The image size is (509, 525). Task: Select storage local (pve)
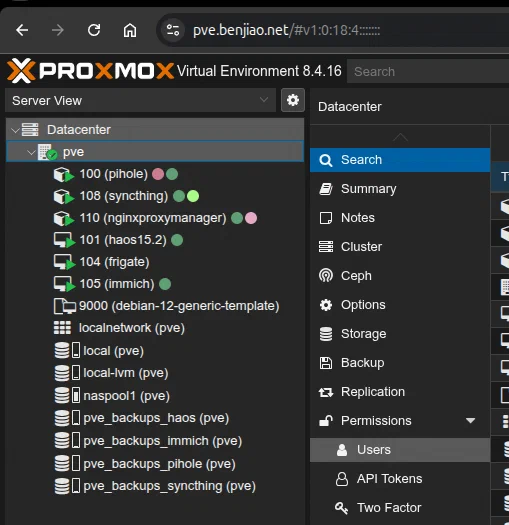click(113, 351)
